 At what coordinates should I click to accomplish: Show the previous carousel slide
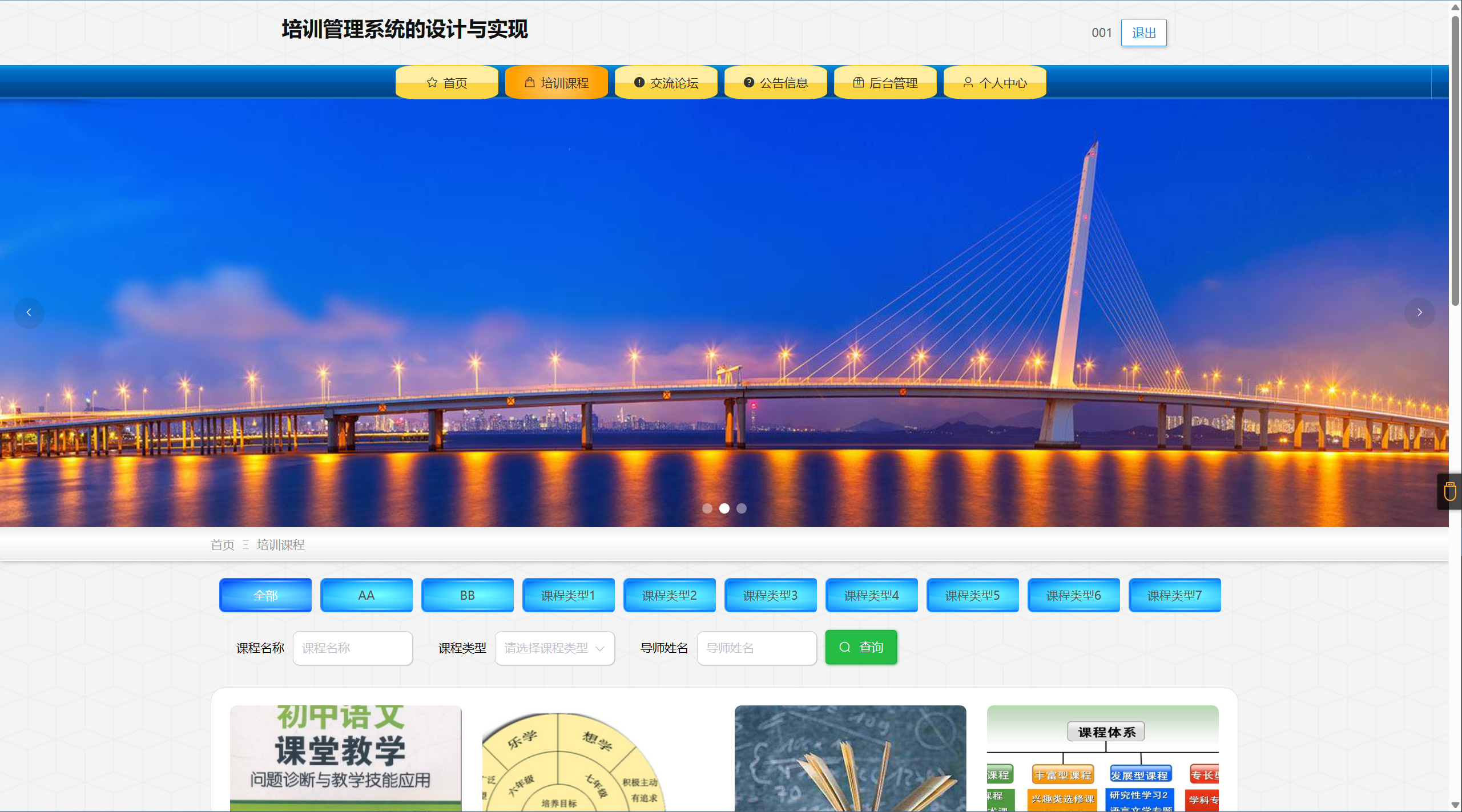(29, 313)
